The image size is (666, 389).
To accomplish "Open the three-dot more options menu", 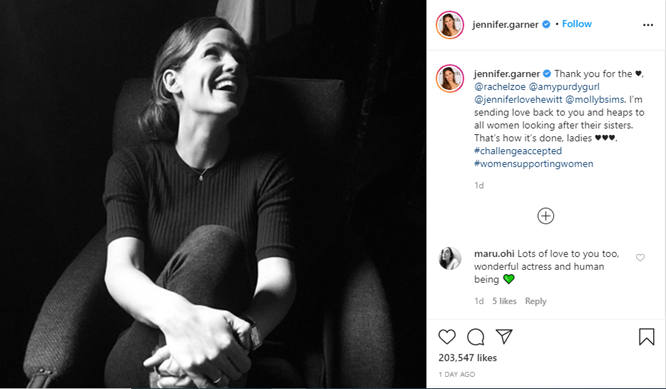I will click(x=648, y=25).
